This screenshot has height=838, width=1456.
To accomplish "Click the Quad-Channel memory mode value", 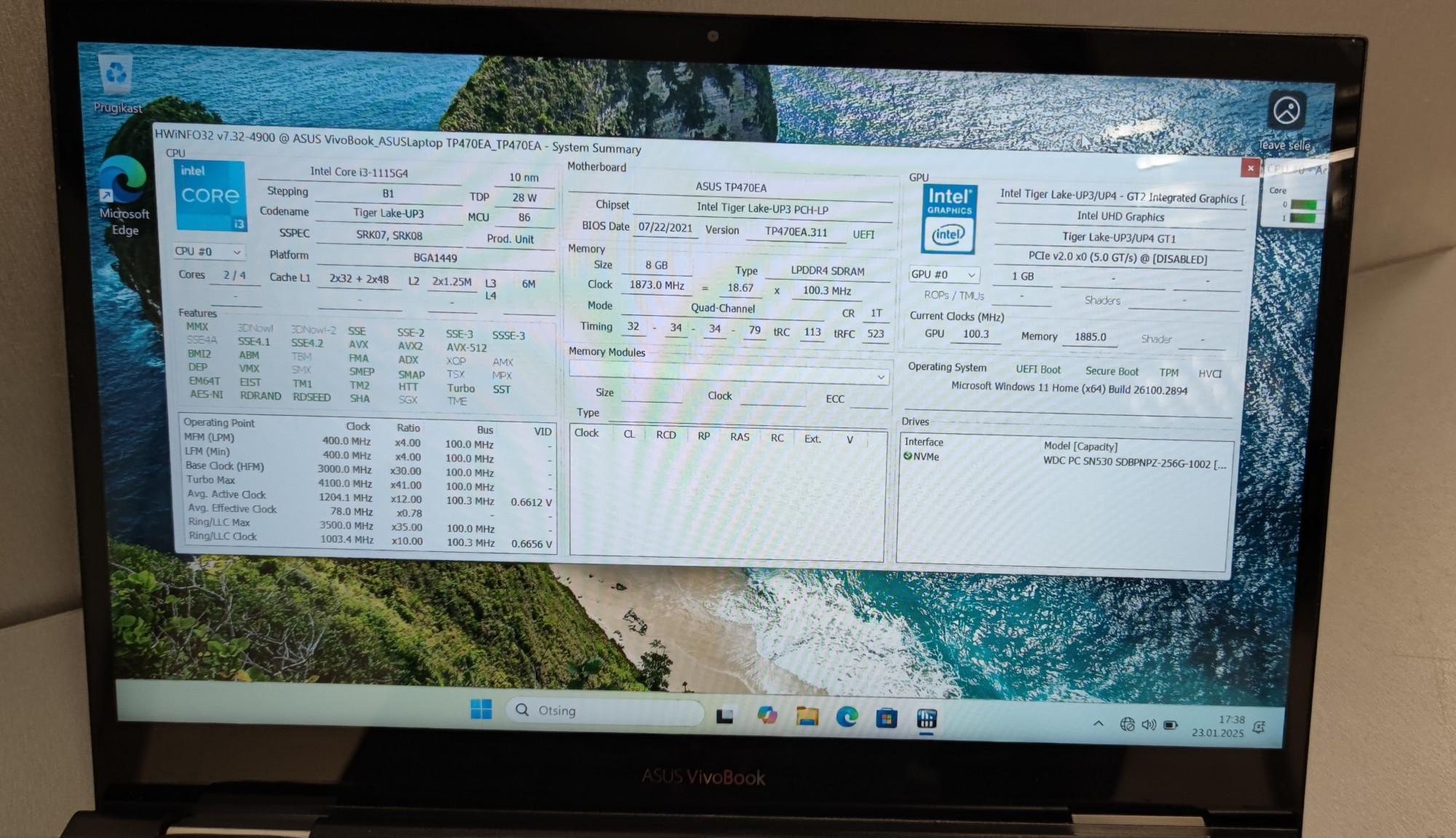I will pos(723,308).
